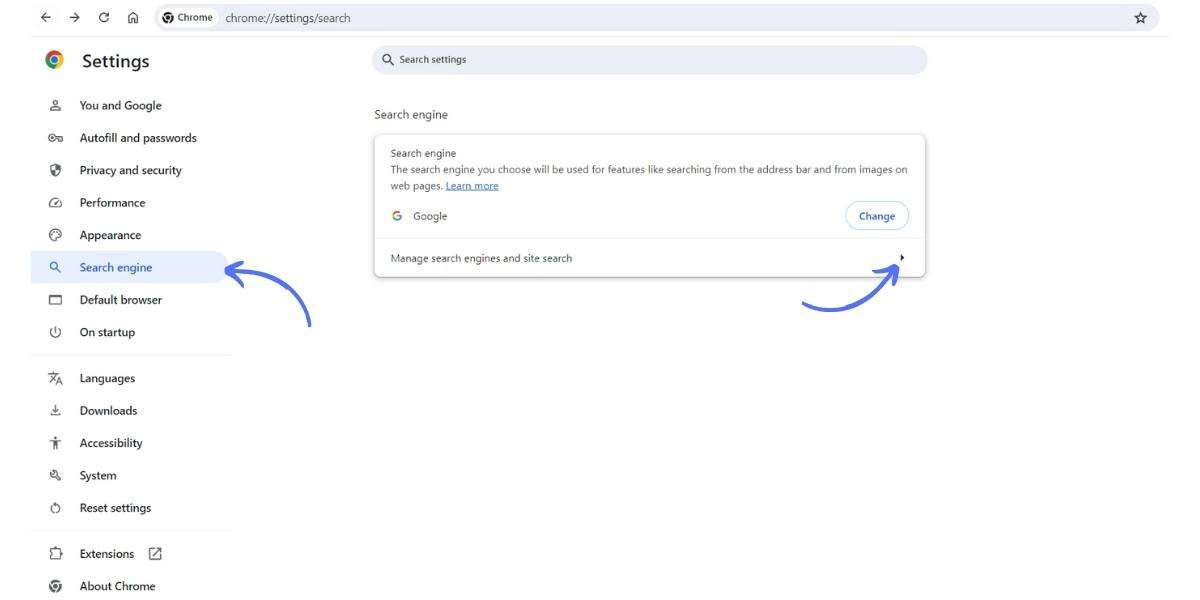The image size is (1200, 600).
Task: Open Accessibility settings
Action: pos(111,443)
